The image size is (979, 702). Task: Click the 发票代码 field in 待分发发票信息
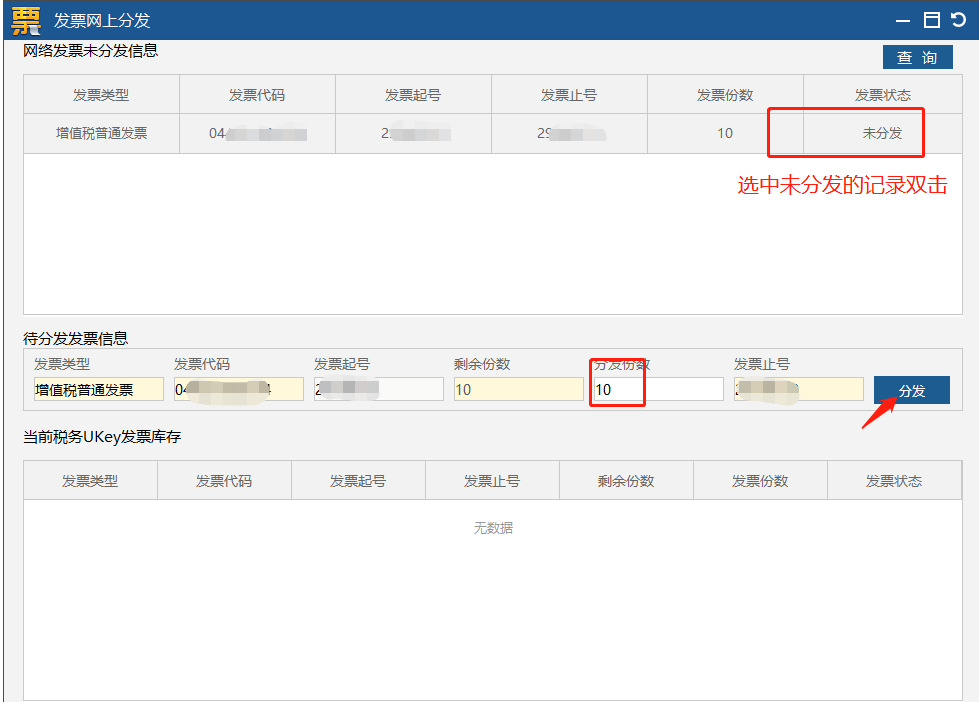point(239,390)
